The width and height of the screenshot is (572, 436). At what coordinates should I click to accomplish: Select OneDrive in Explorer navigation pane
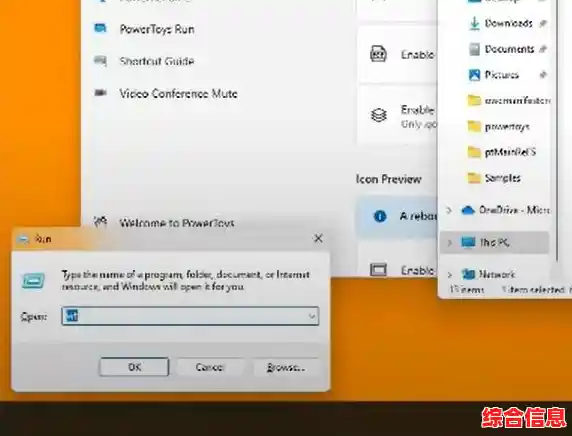[514, 210]
